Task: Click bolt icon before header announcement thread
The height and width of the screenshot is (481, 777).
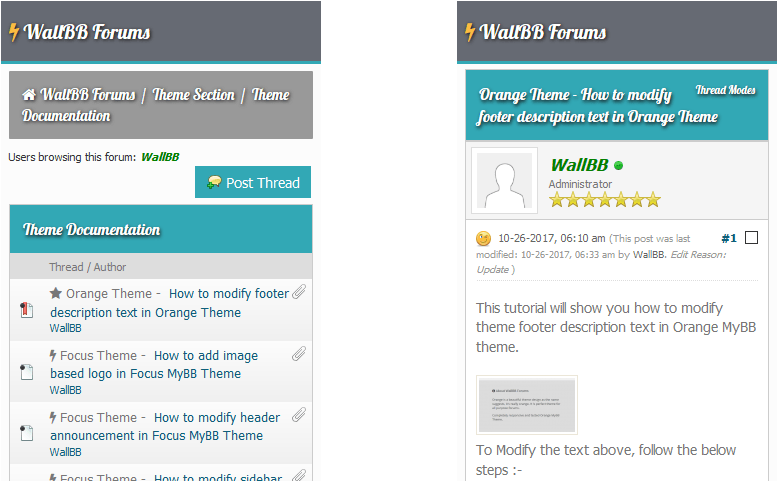Action: point(53,417)
